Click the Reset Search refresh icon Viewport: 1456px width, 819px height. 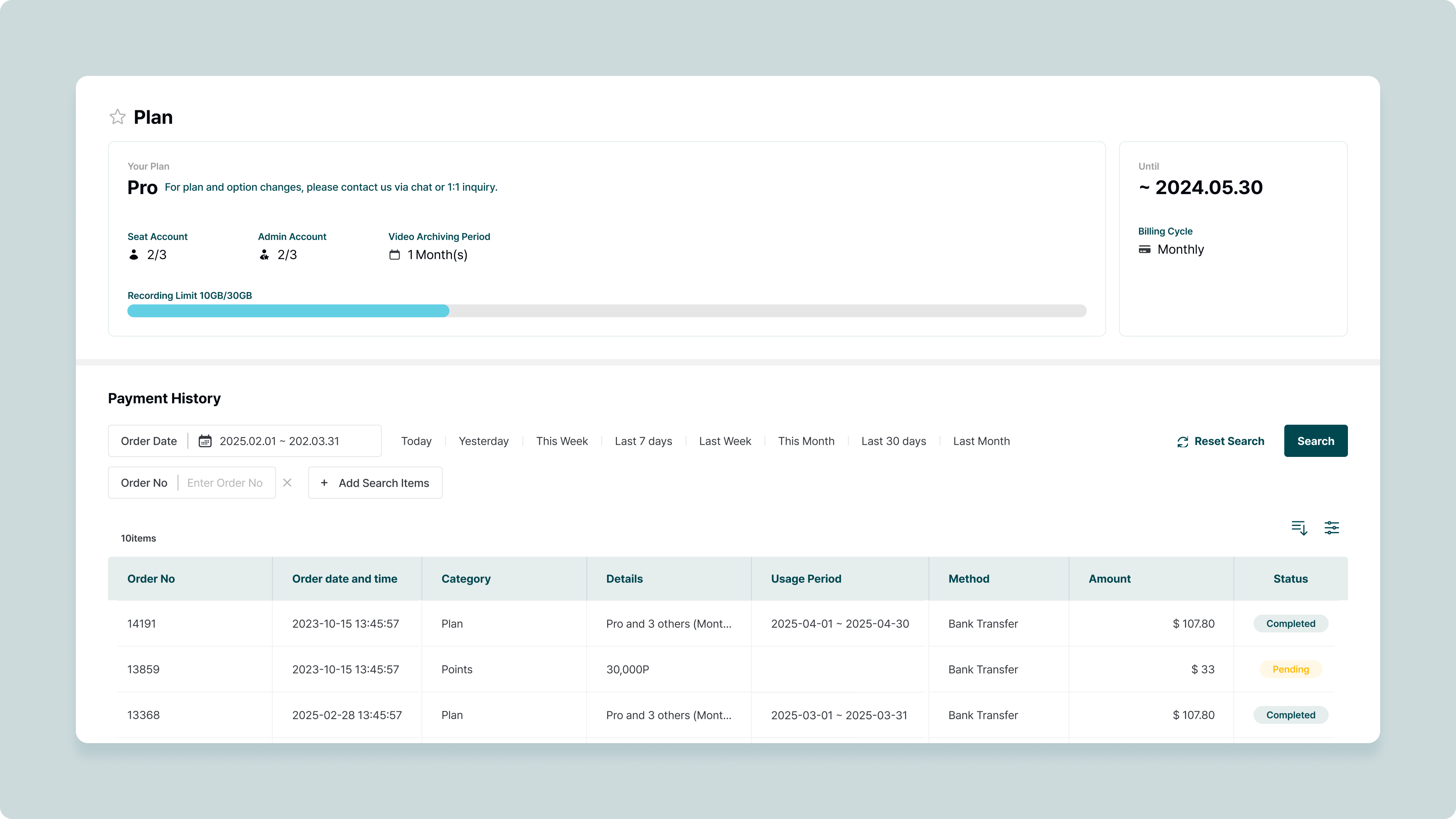pyautogui.click(x=1183, y=441)
